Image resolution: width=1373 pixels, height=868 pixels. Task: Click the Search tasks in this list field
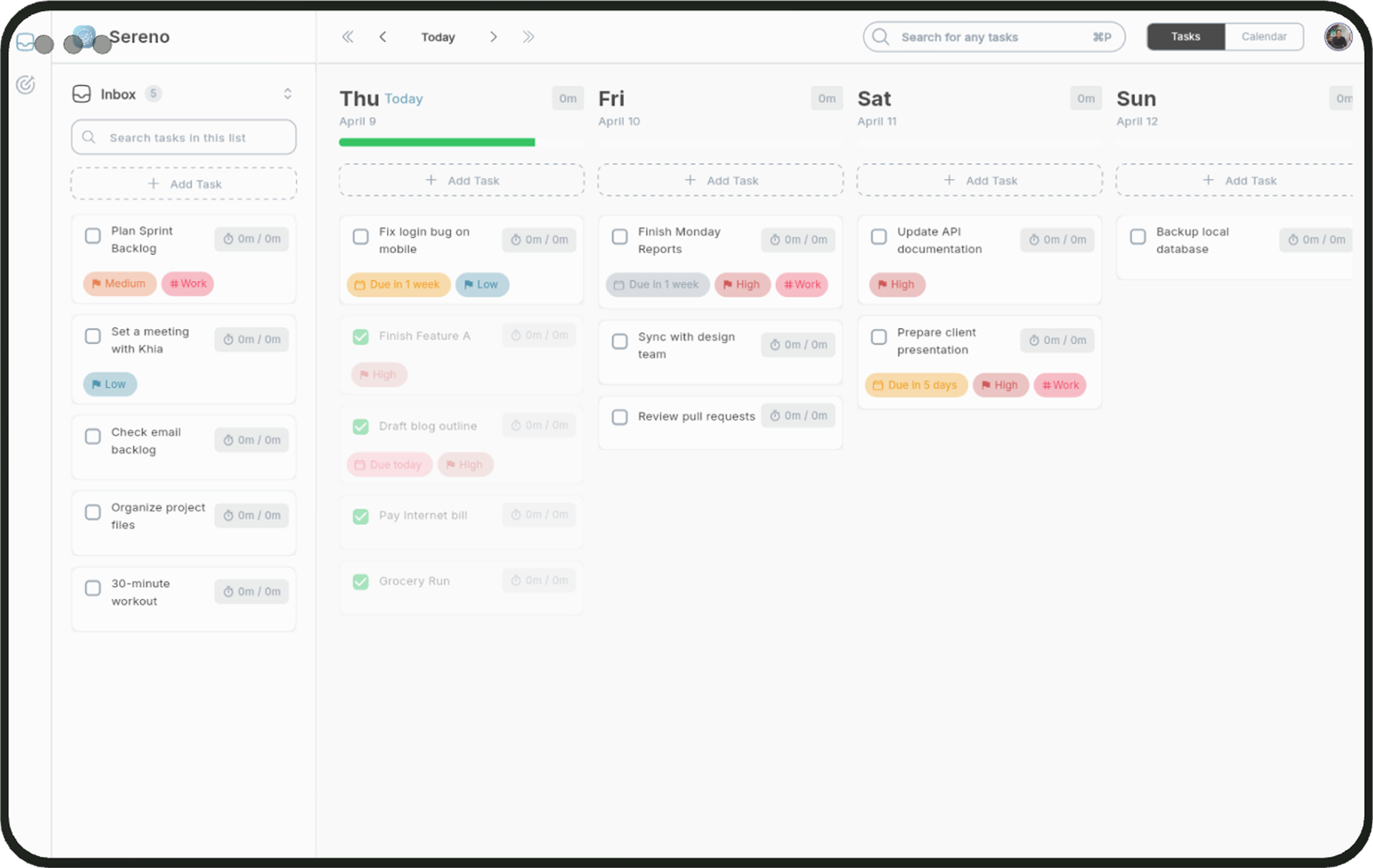tap(184, 137)
